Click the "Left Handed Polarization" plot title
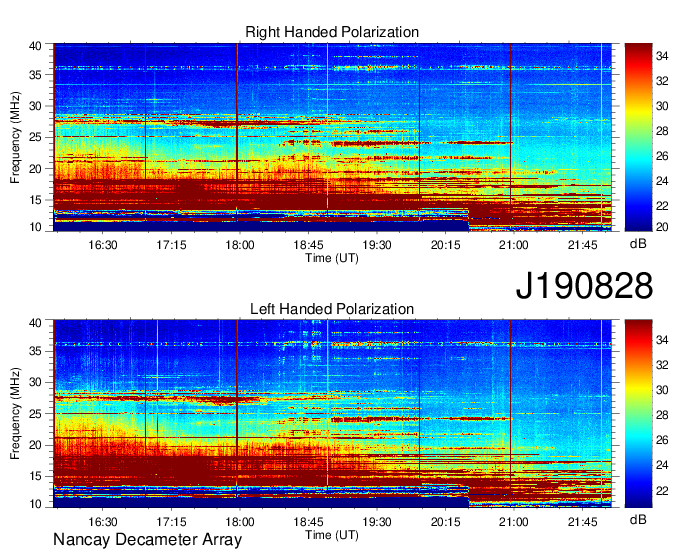 point(332,309)
